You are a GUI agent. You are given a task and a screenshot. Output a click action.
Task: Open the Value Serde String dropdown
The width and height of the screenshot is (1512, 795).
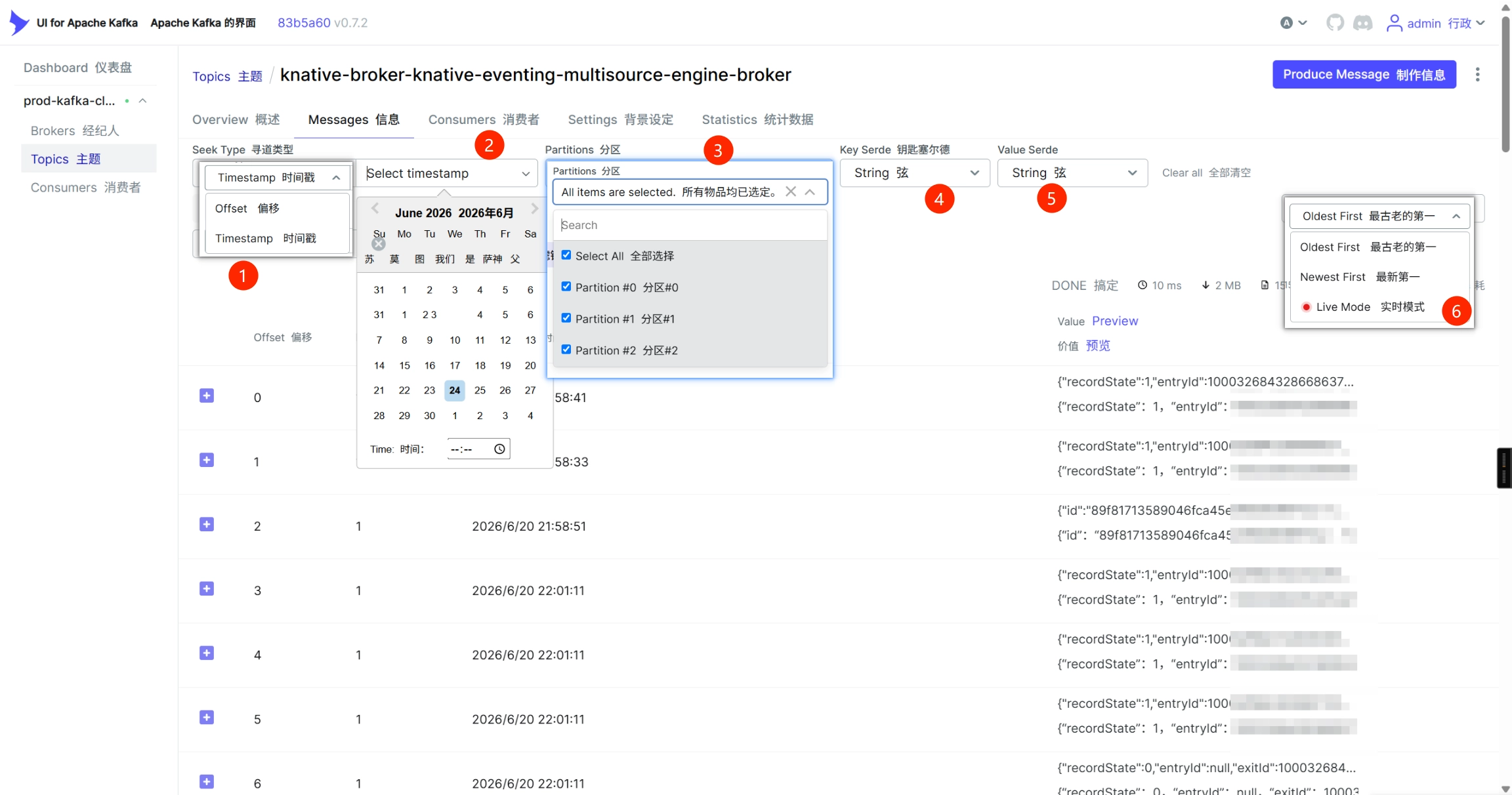(x=1072, y=173)
